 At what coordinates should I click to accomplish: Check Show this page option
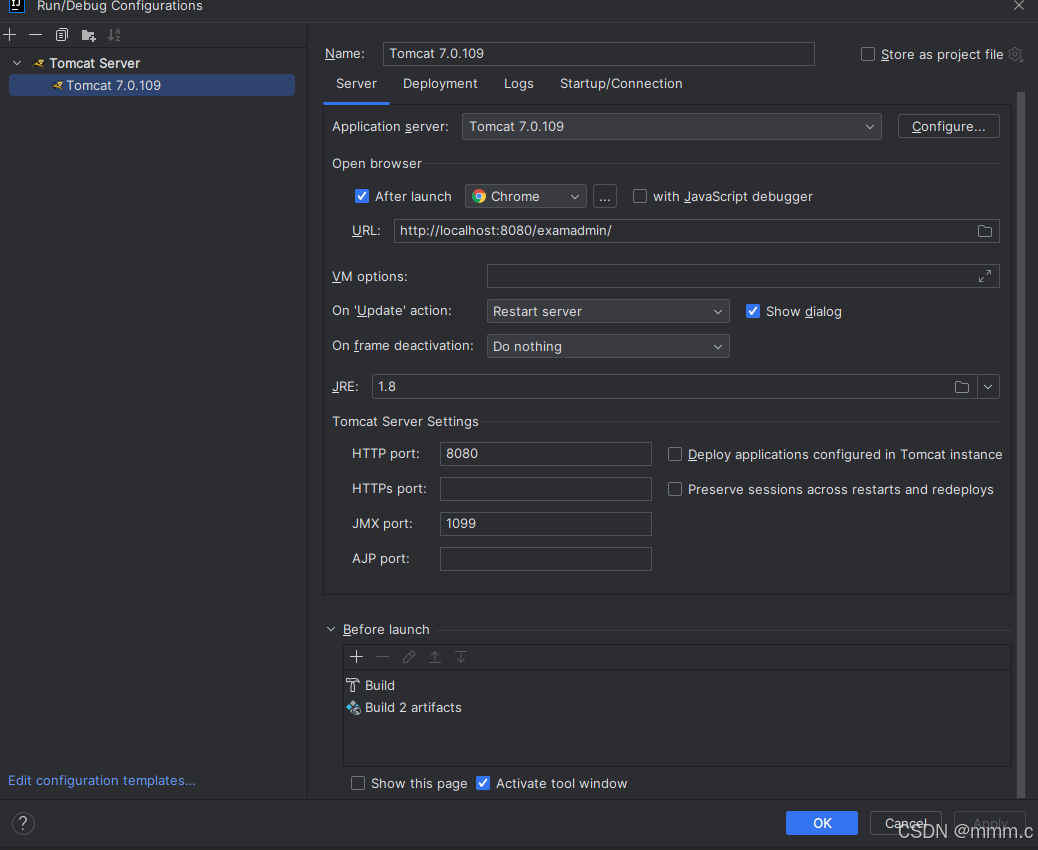click(357, 783)
